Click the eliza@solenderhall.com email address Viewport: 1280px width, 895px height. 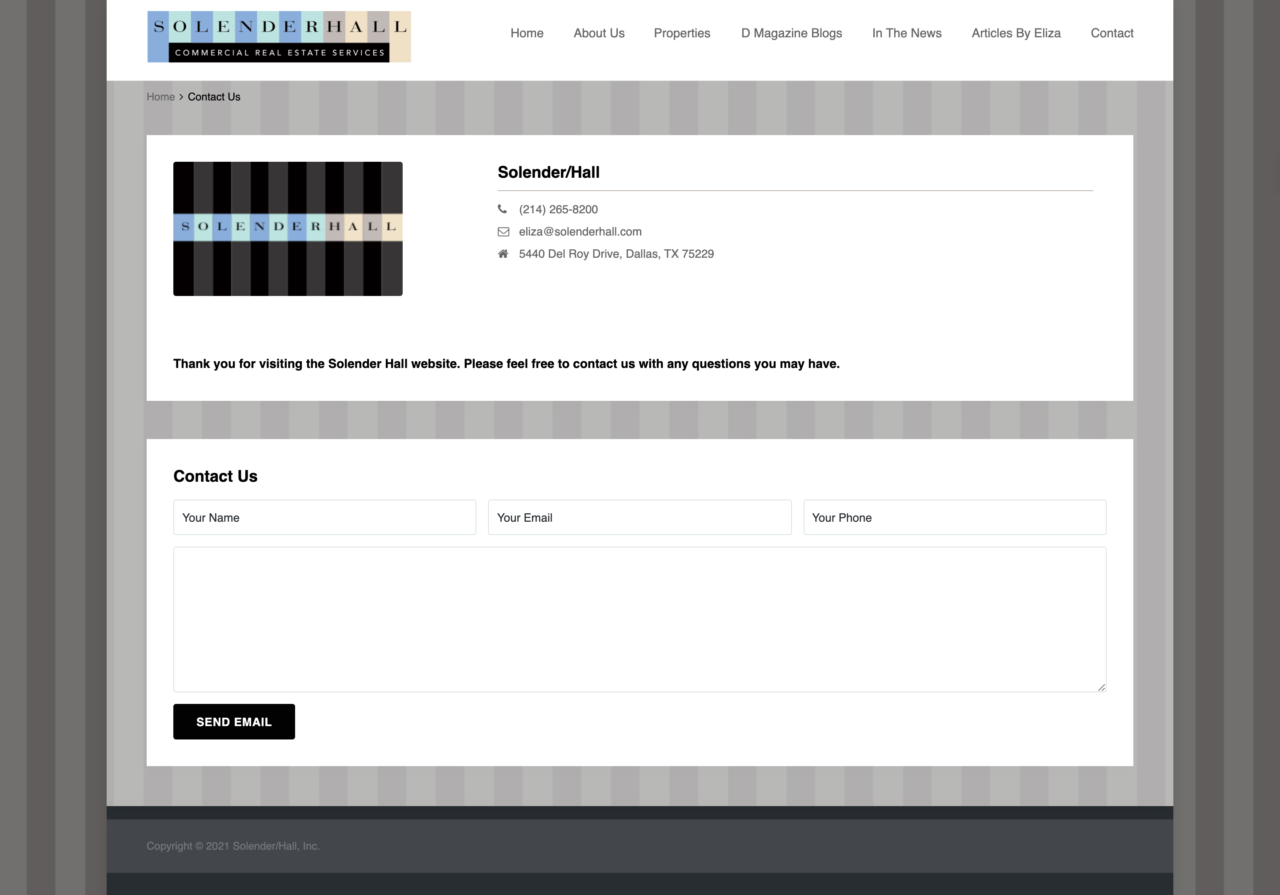tap(580, 231)
